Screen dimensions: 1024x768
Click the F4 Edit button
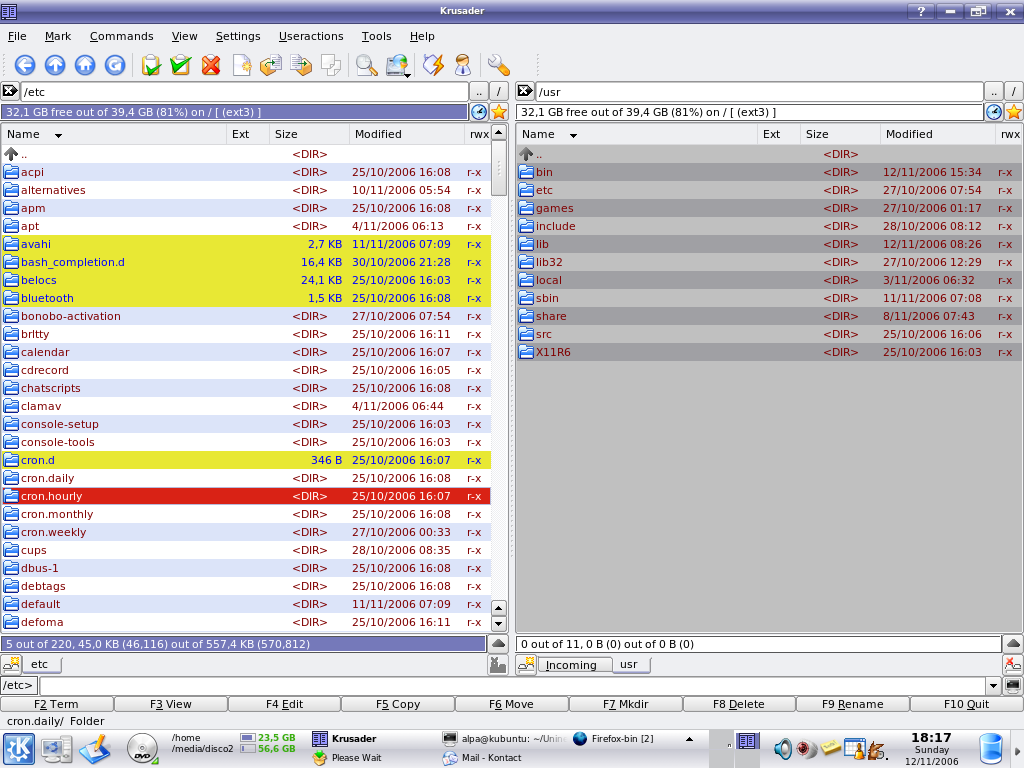(x=284, y=704)
